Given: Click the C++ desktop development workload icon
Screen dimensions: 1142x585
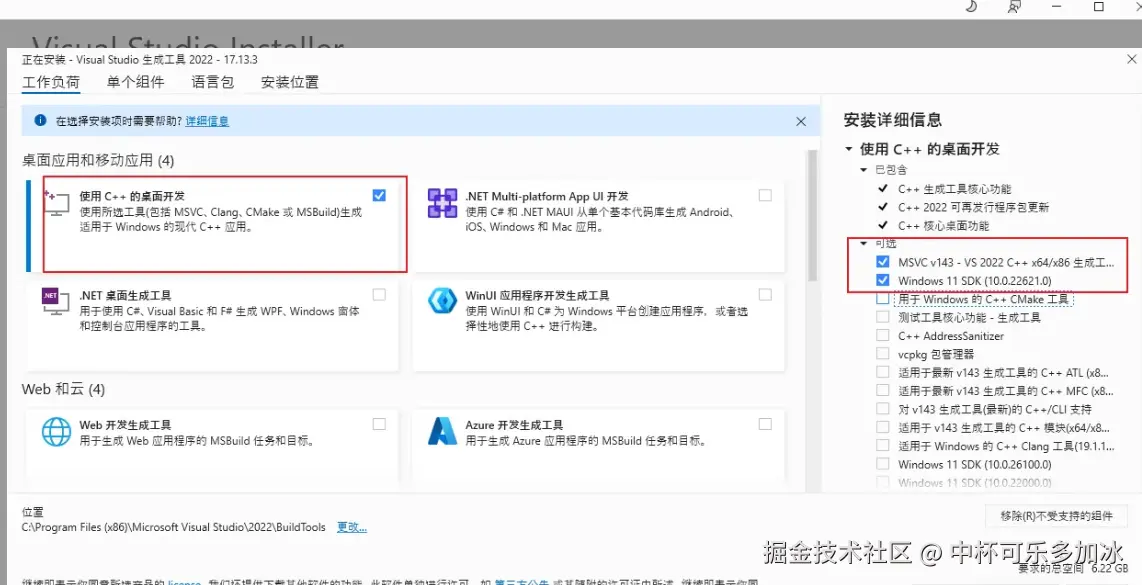Looking at the screenshot, I should (x=57, y=203).
